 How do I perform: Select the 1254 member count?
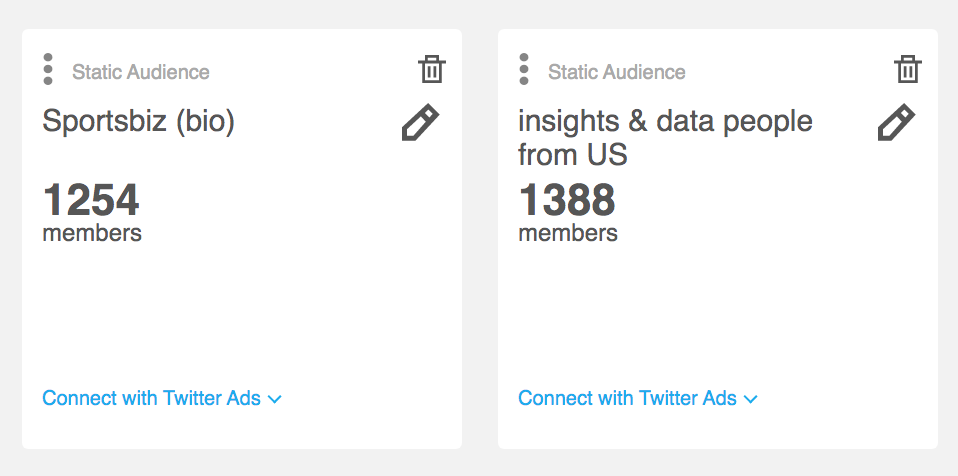pyautogui.click(x=91, y=200)
